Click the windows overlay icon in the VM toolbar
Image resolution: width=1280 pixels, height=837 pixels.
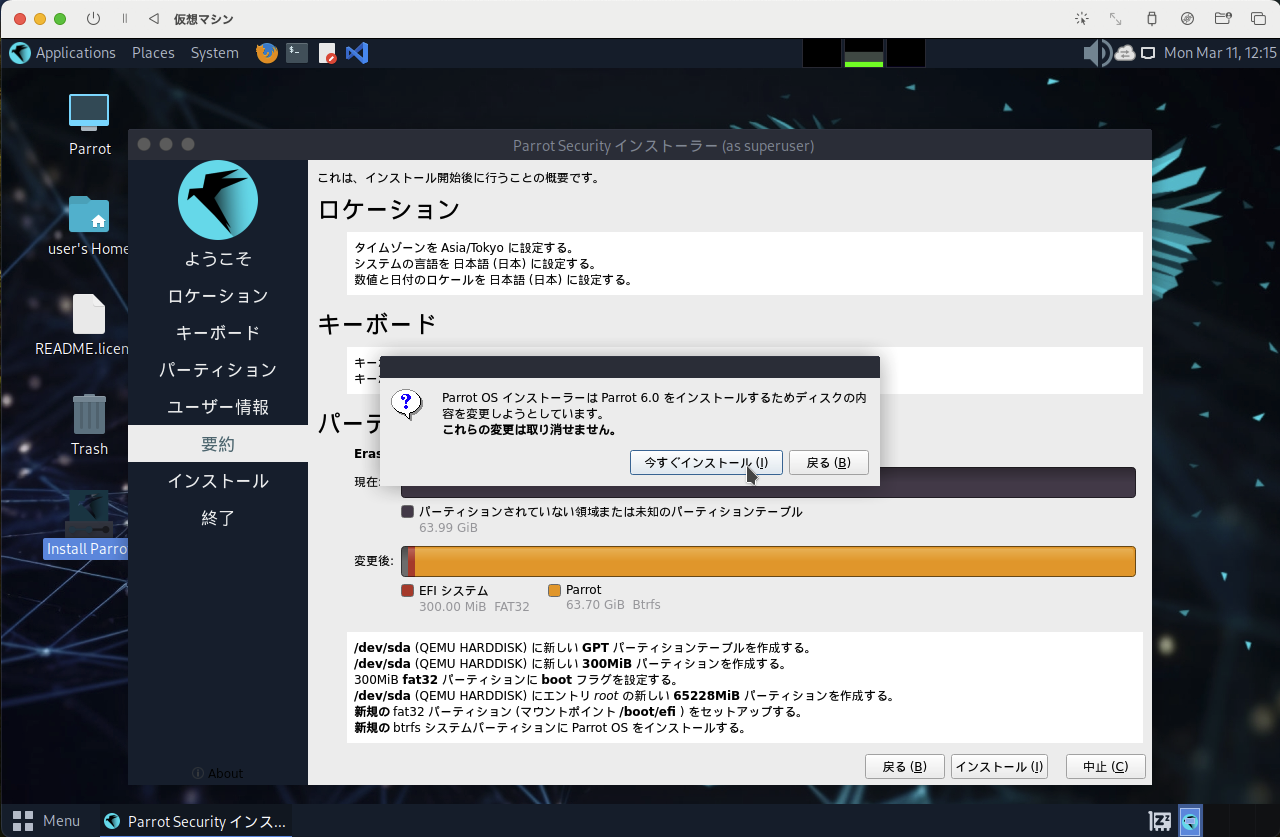click(1258, 19)
